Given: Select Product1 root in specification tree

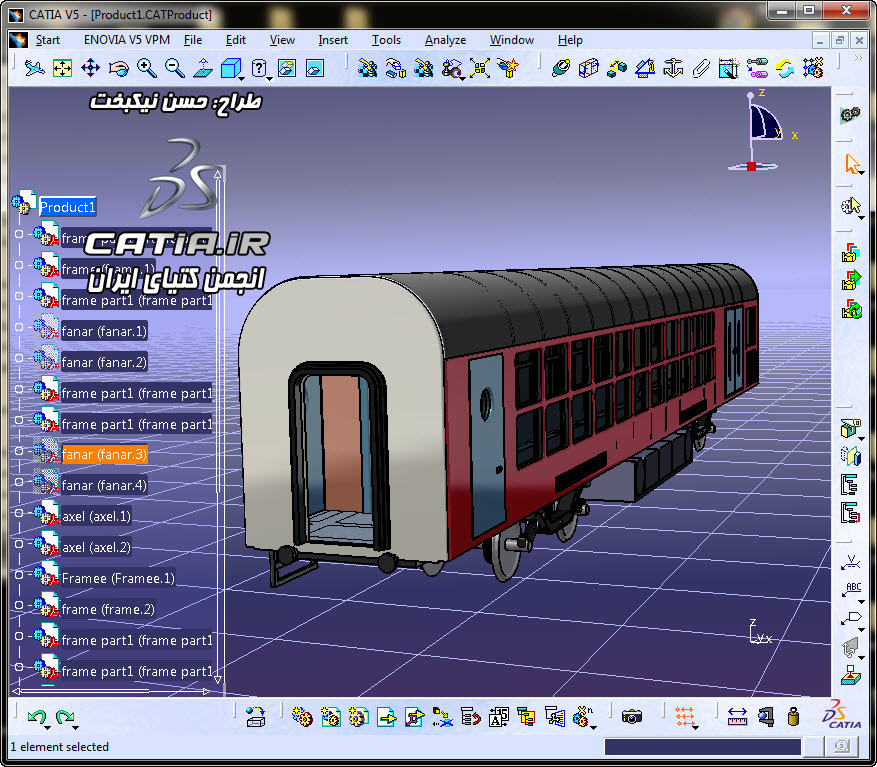Looking at the screenshot, I should [x=68, y=207].
